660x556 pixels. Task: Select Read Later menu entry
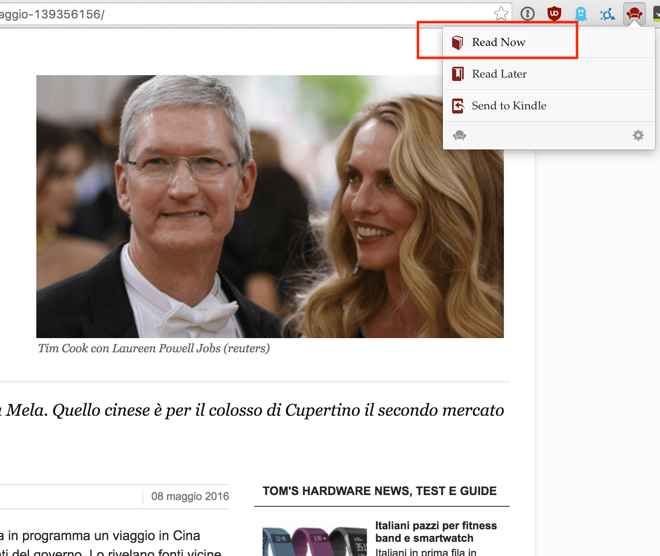pyautogui.click(x=499, y=74)
